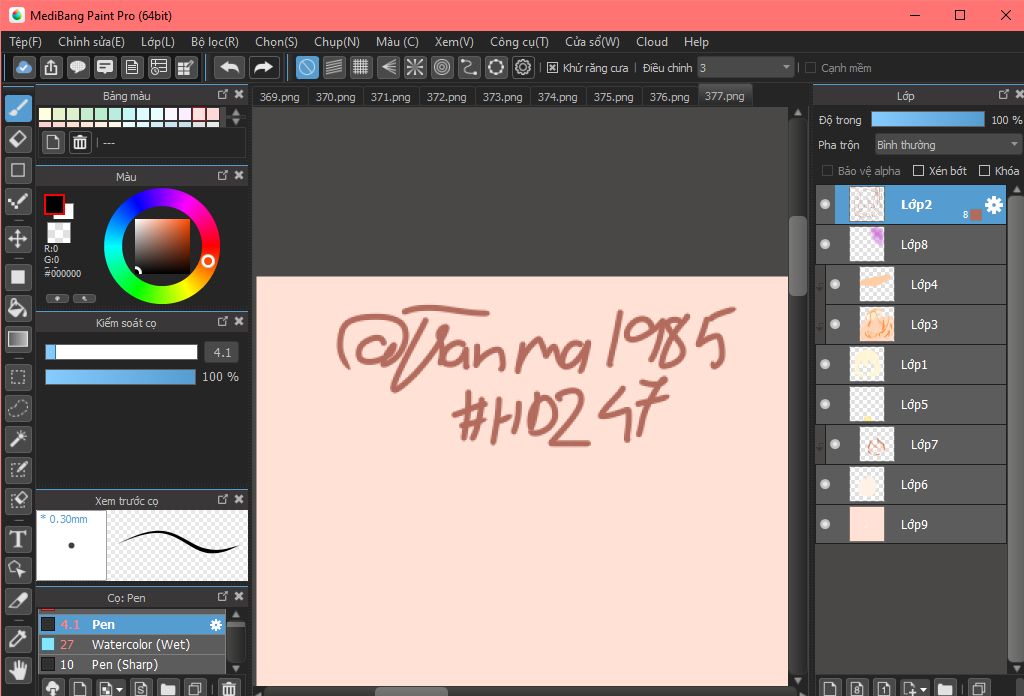Enable Khóa lock checkbox
Image resolution: width=1024 pixels, height=696 pixels.
(x=984, y=170)
